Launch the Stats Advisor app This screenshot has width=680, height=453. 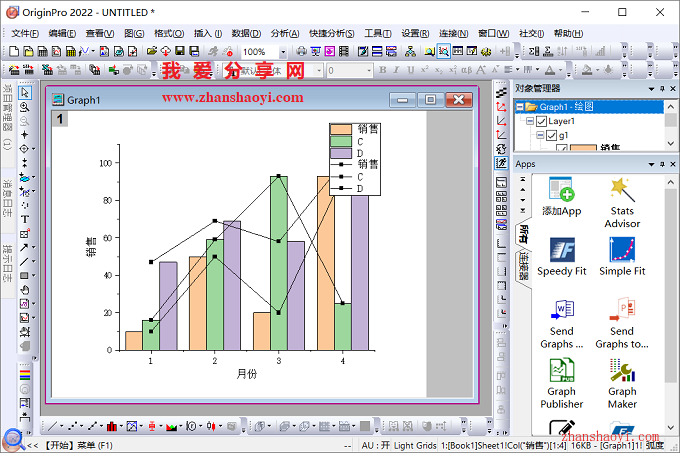point(622,203)
